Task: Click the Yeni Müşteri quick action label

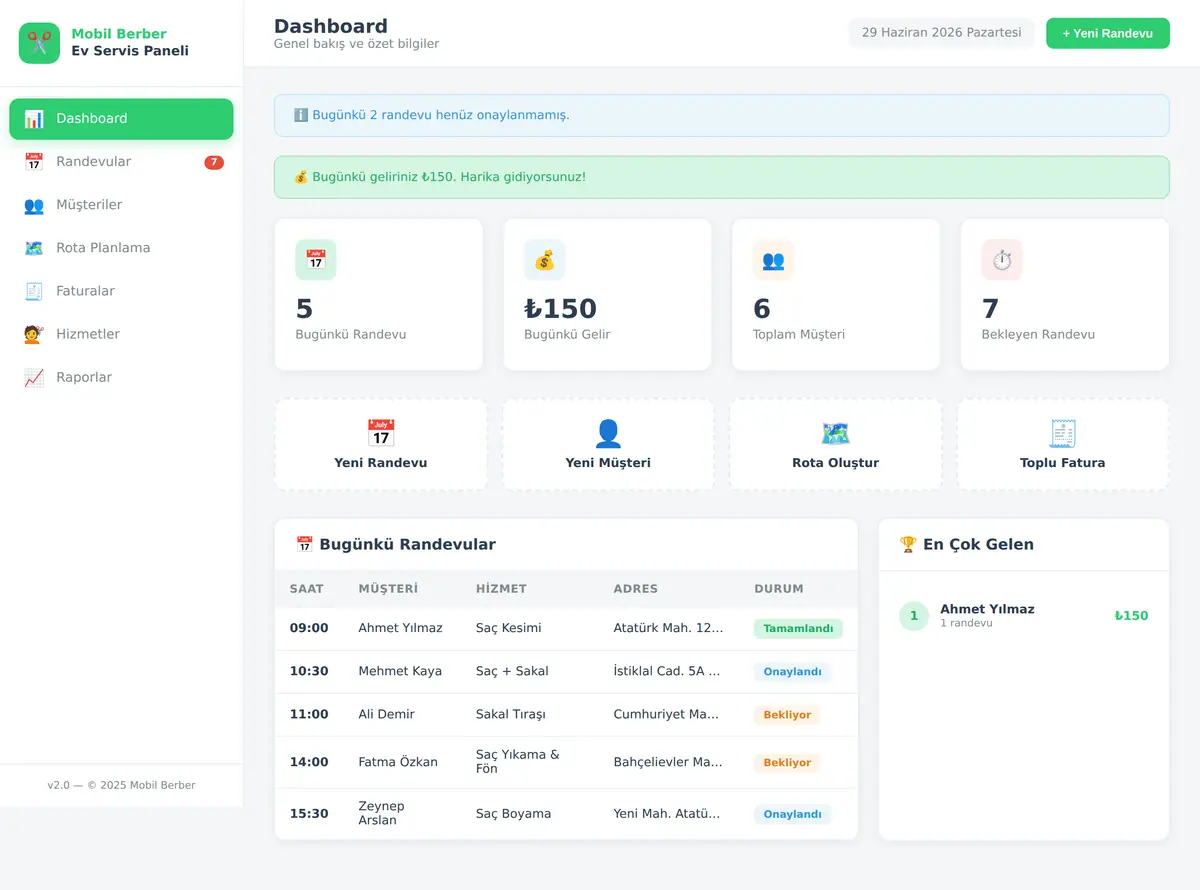Action: [608, 463]
